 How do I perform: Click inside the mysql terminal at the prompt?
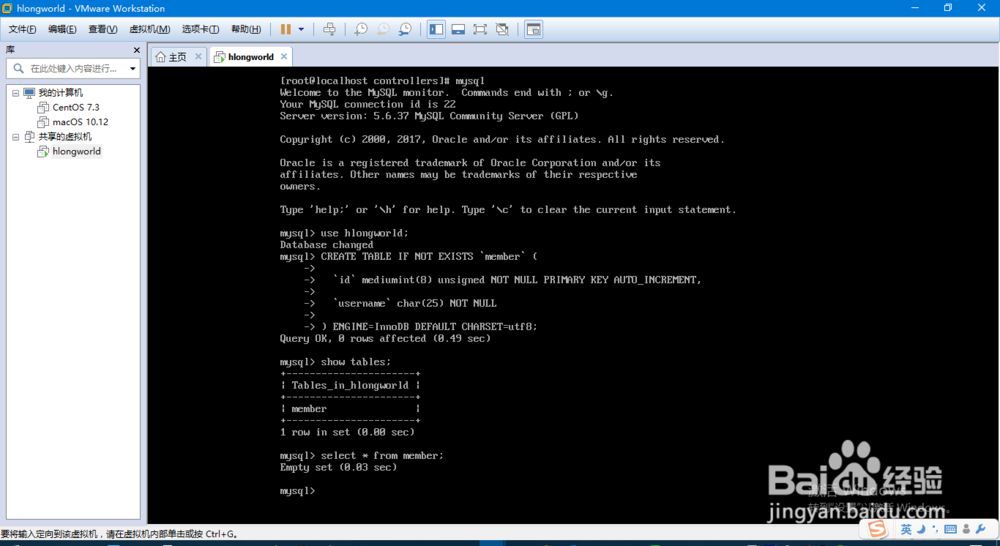297,491
